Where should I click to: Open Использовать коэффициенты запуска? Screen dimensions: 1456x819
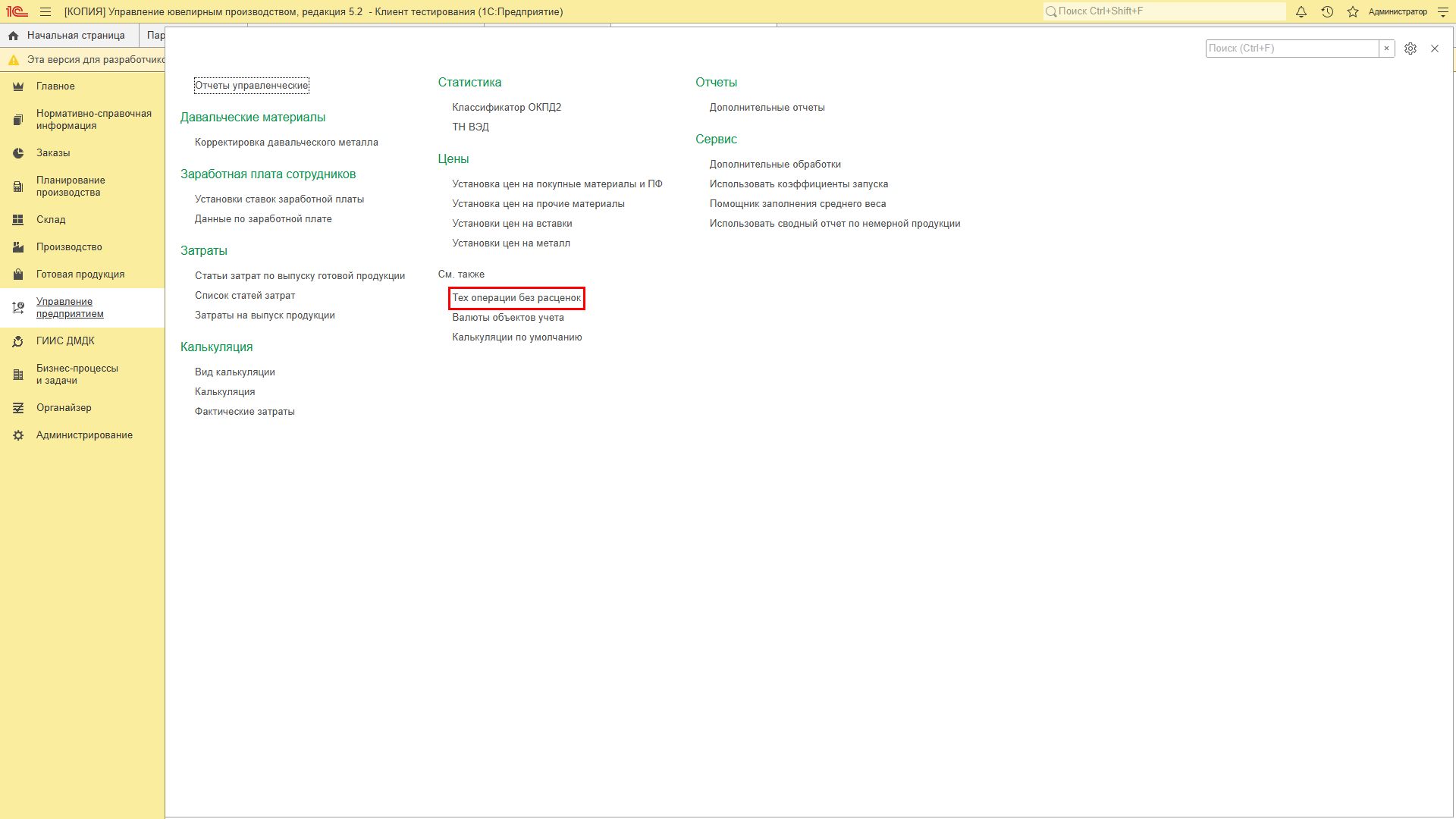tap(799, 184)
